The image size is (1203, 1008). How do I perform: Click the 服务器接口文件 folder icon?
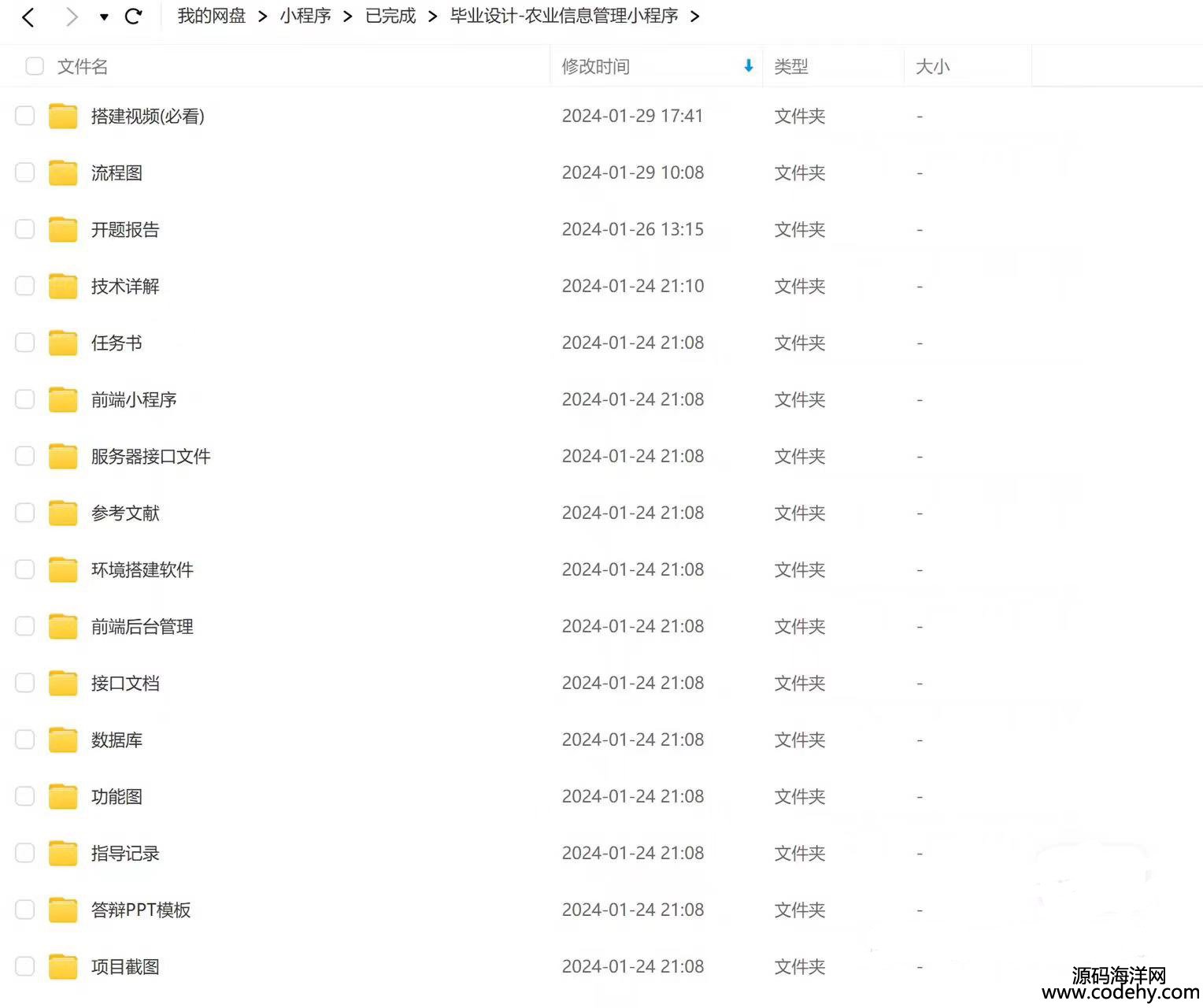63,456
